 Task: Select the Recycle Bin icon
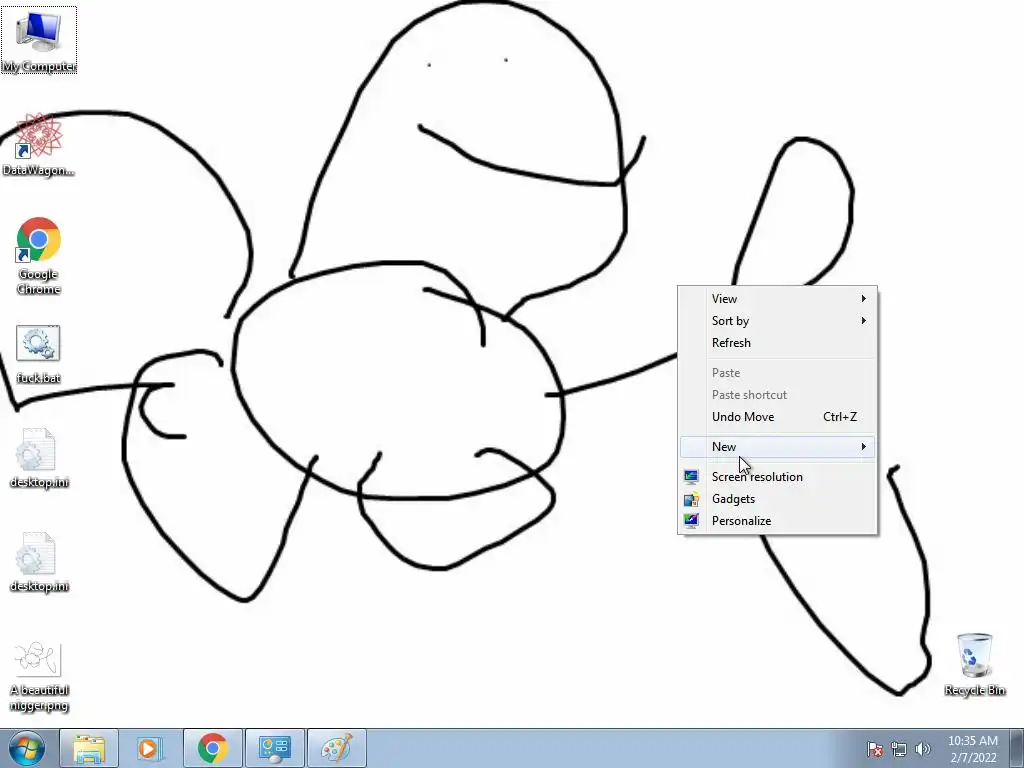pyautogui.click(x=974, y=665)
